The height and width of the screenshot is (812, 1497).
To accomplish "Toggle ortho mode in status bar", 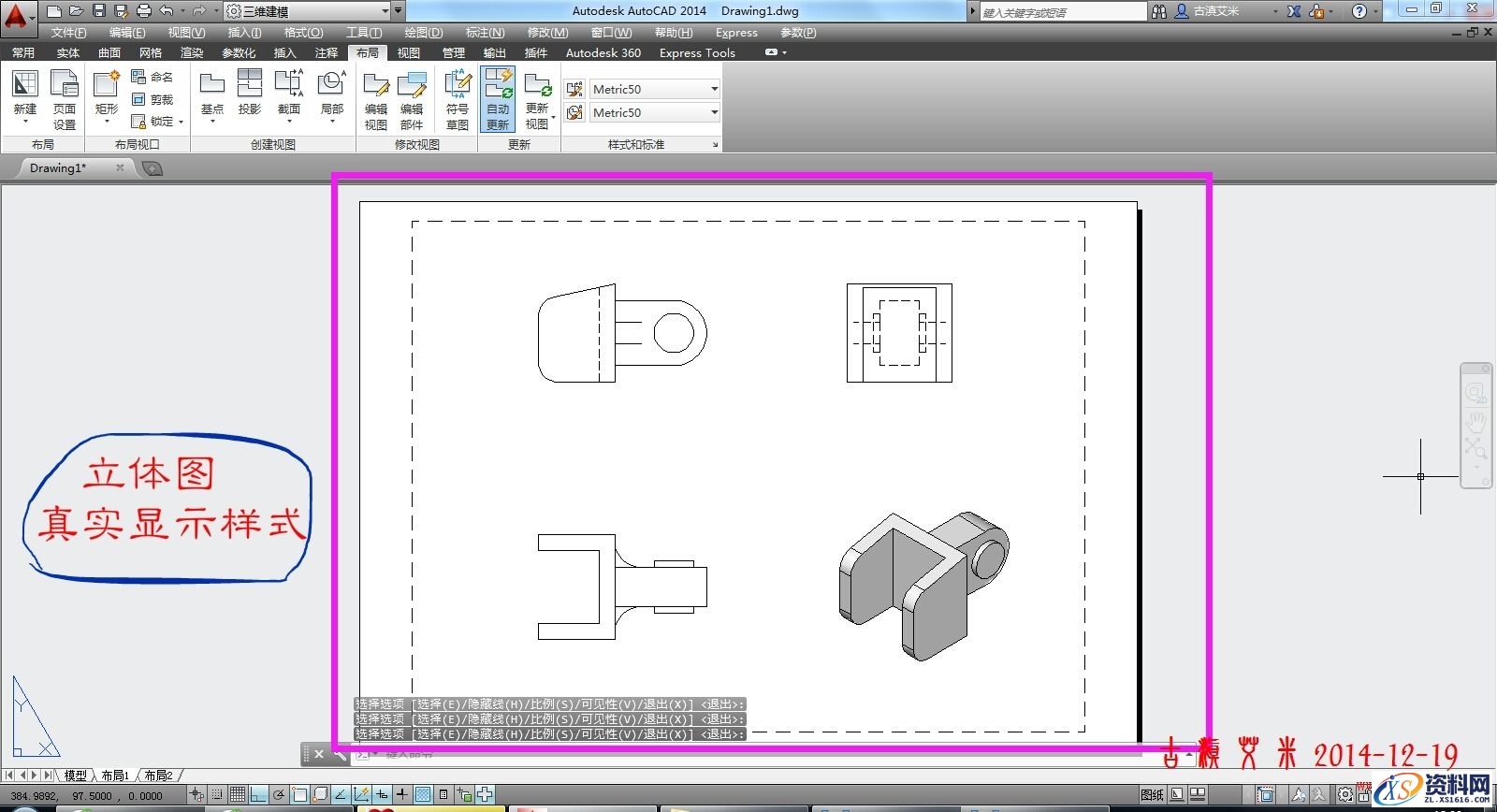I will click(258, 795).
